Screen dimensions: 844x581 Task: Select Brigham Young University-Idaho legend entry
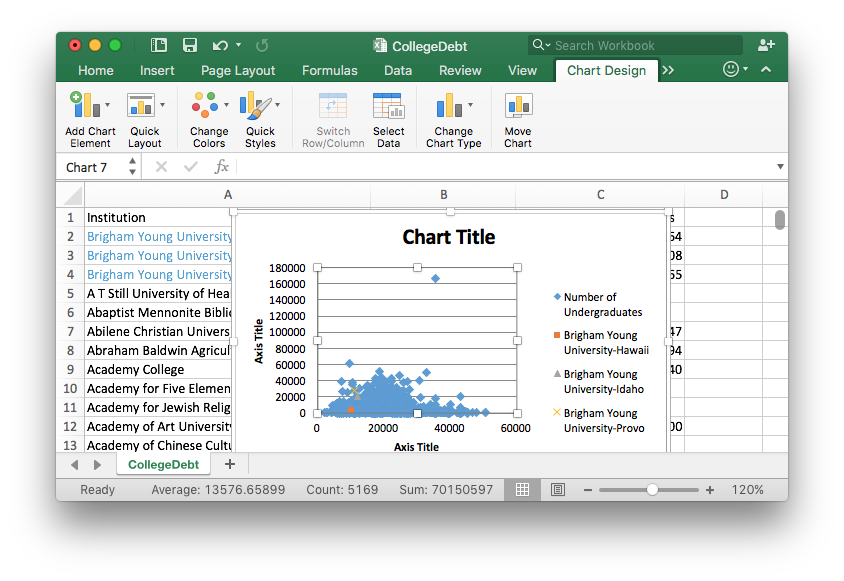599,381
